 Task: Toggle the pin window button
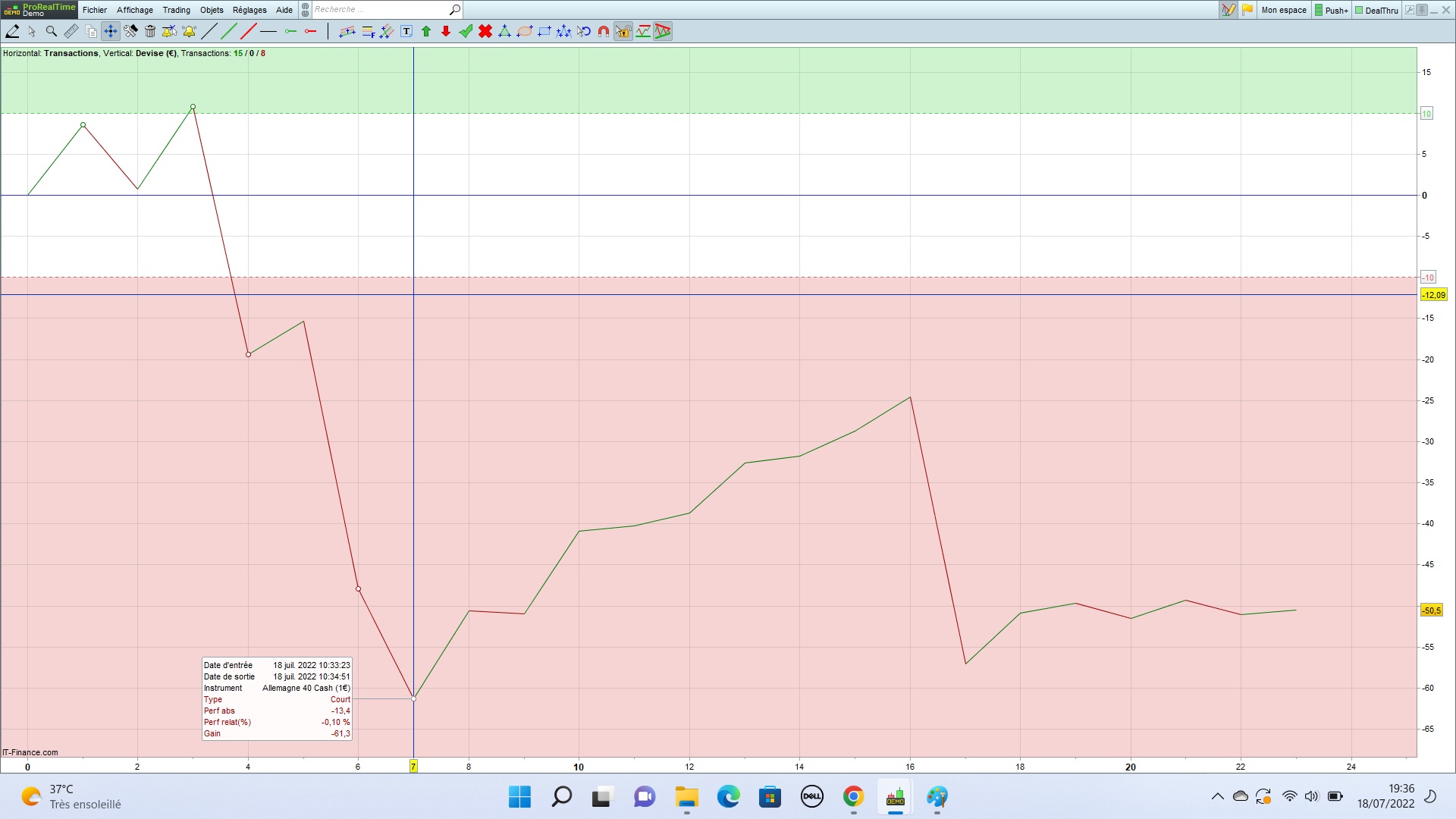click(1422, 10)
